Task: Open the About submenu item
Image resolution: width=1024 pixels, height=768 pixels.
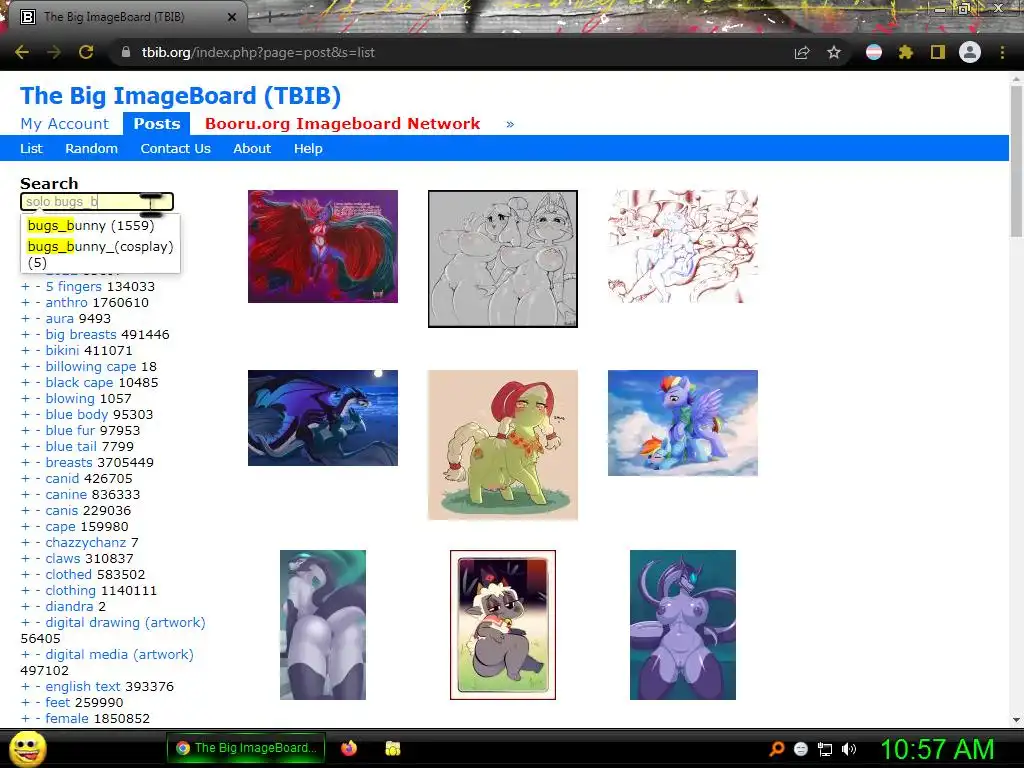Action: pyautogui.click(x=252, y=148)
